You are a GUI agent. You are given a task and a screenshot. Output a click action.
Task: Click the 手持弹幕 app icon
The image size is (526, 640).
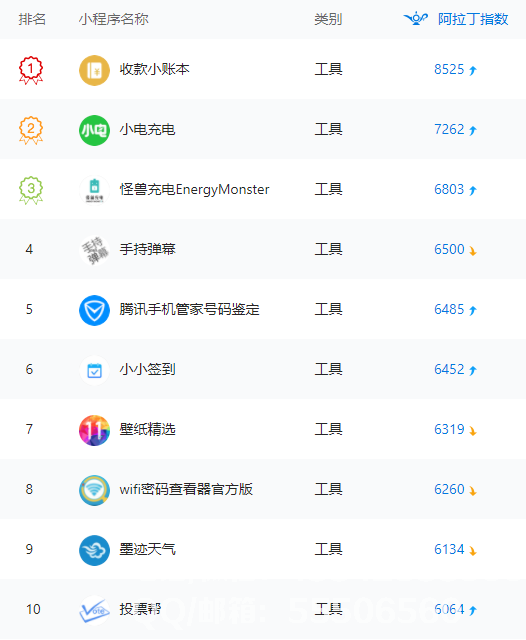(94, 250)
